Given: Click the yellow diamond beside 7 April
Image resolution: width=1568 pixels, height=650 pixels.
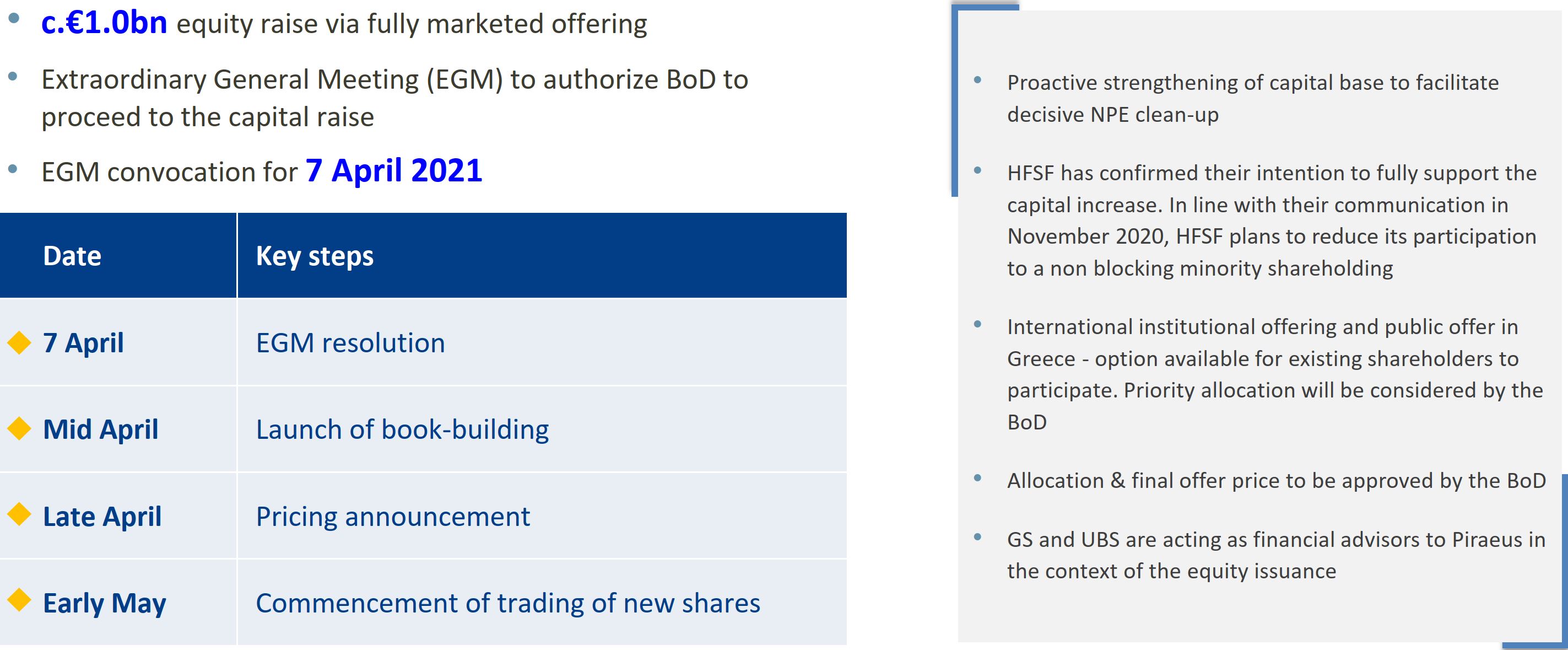Looking at the screenshot, I should 19,342.
